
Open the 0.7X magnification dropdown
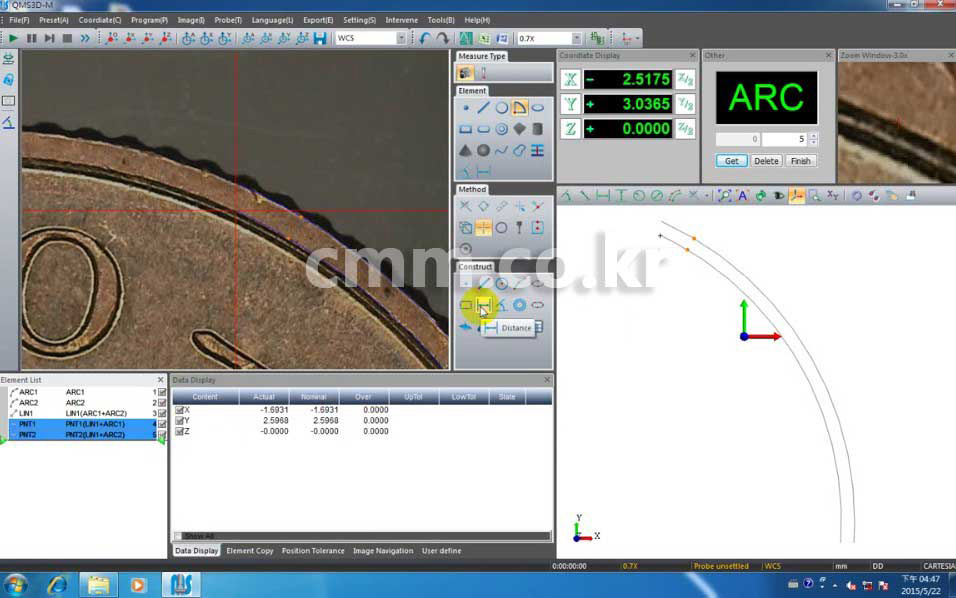[576, 38]
